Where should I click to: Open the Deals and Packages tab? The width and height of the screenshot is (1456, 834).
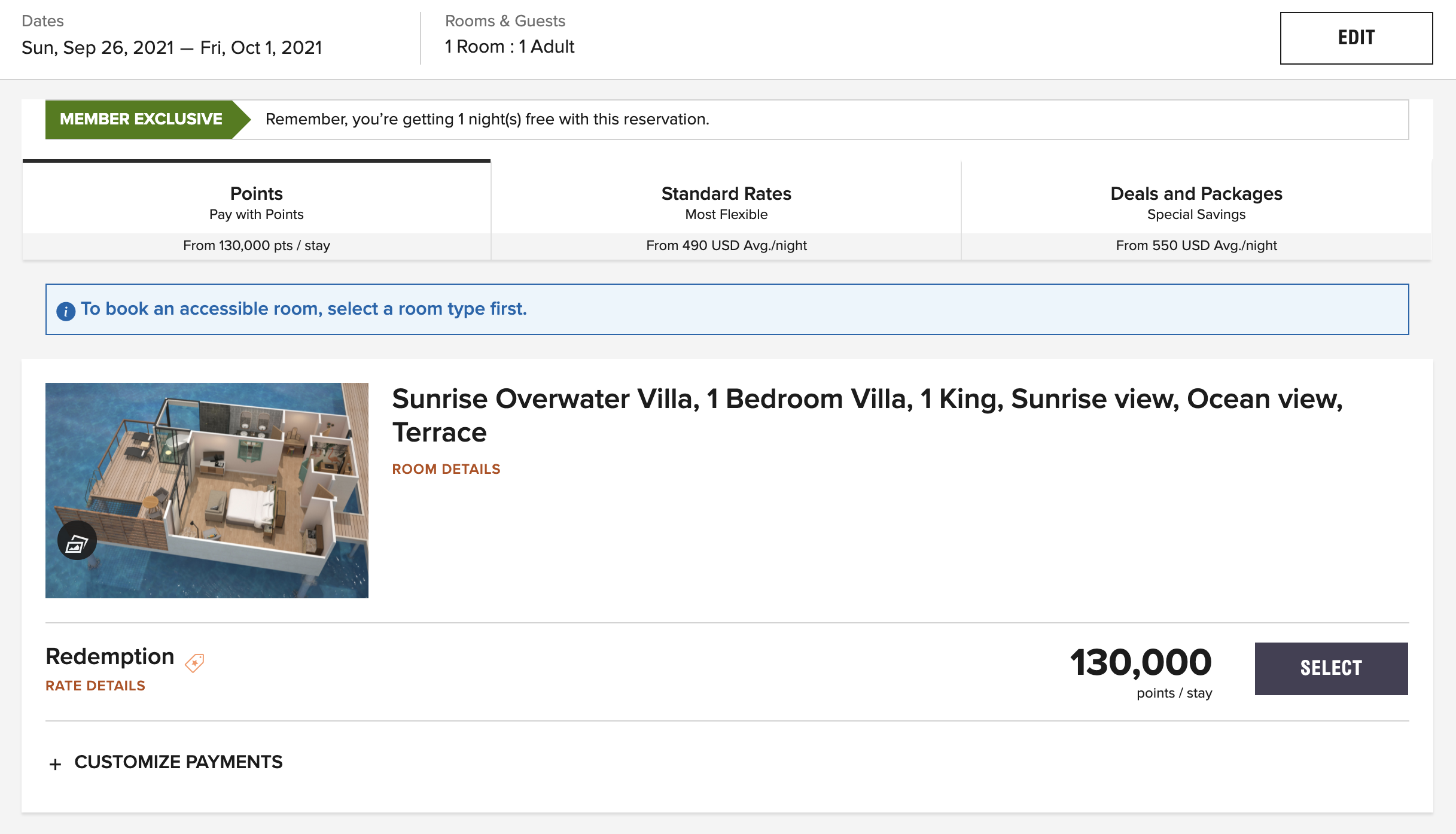pos(1196,211)
